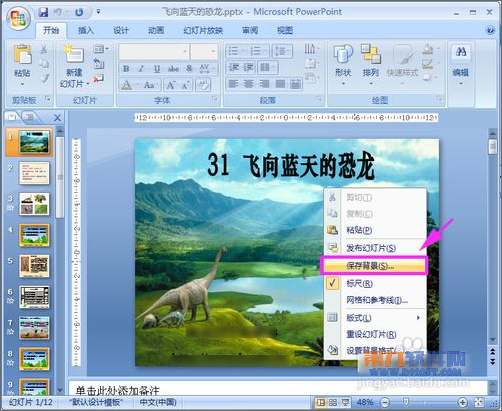Screen dimensions: 502x411
Task: Switch to the 插入 ribbon tab
Action: [x=86, y=31]
